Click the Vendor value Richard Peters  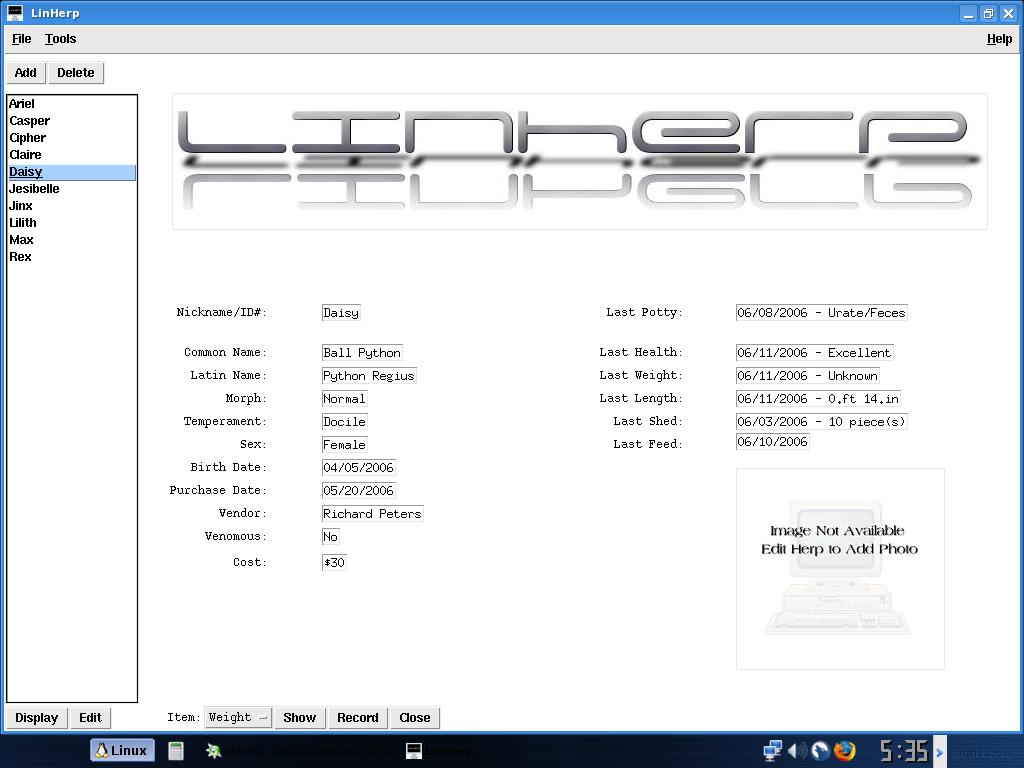[x=372, y=513]
